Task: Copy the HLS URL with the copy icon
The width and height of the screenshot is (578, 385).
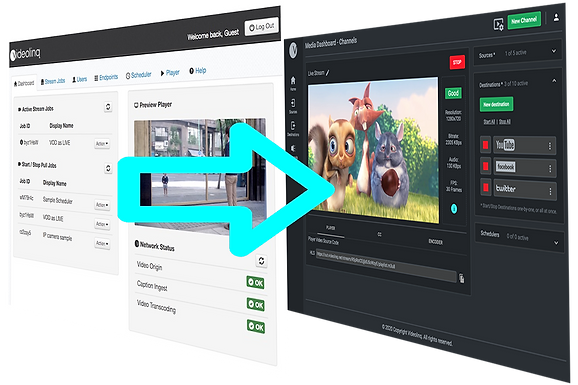Action: (x=462, y=278)
